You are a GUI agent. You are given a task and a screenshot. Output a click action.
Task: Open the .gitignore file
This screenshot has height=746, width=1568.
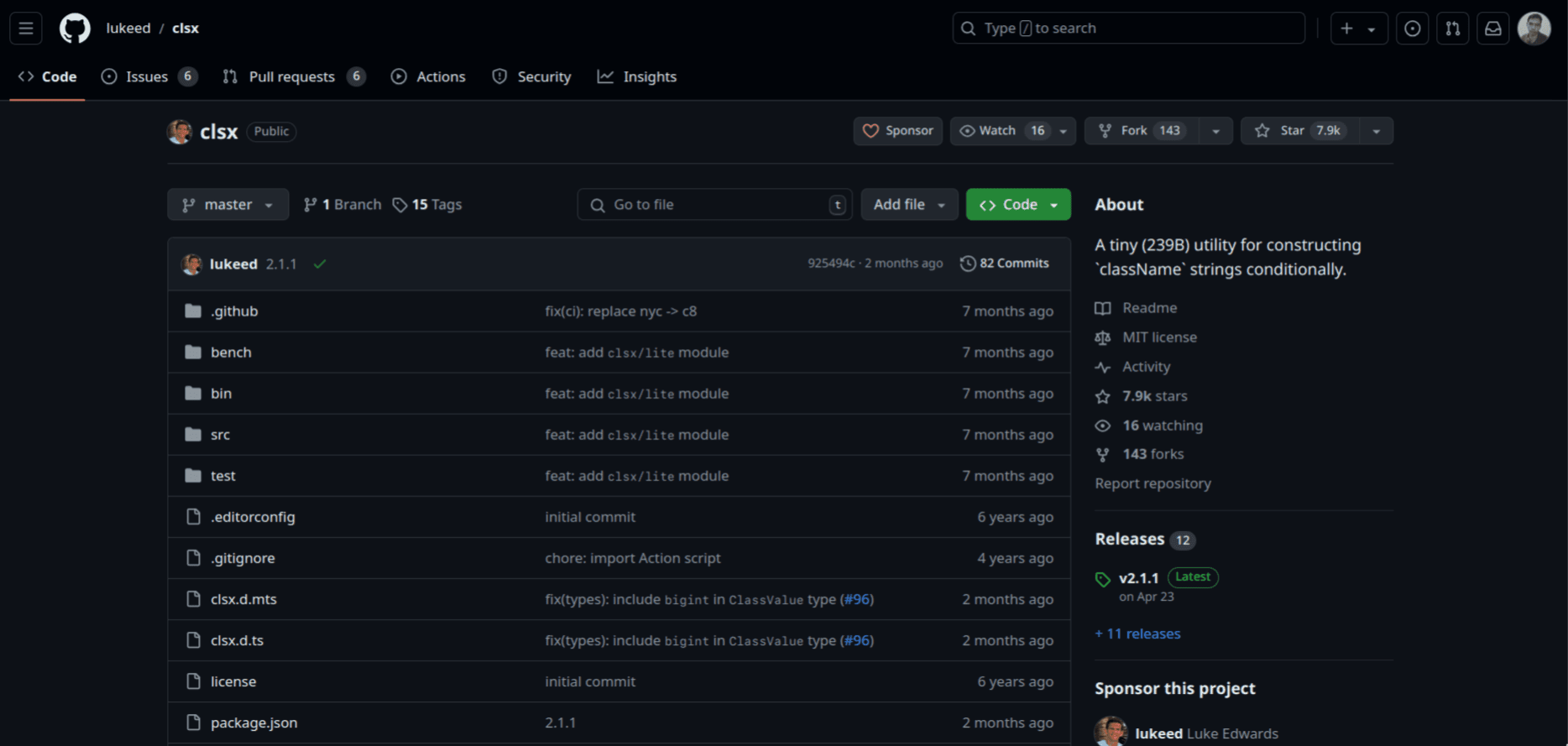pyautogui.click(x=243, y=558)
